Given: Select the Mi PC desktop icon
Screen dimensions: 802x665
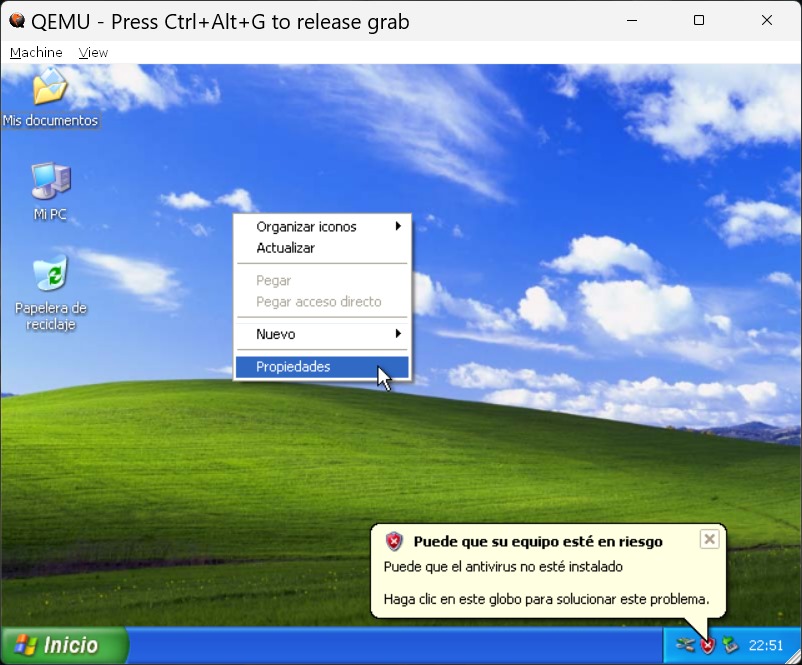Looking at the screenshot, I should 50,191.
